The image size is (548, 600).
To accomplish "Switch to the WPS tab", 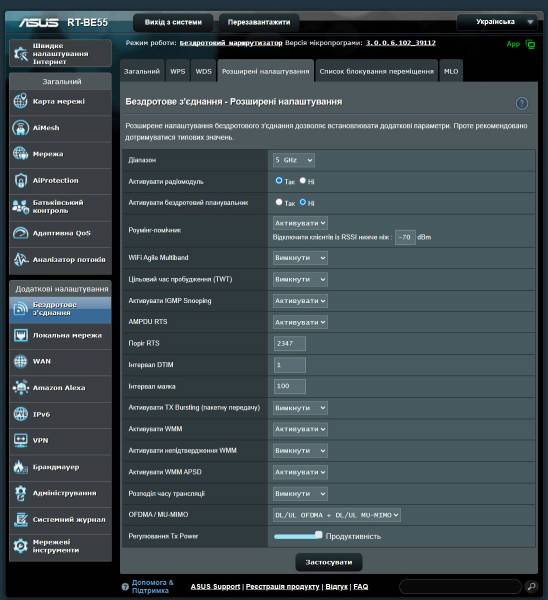I will point(178,71).
